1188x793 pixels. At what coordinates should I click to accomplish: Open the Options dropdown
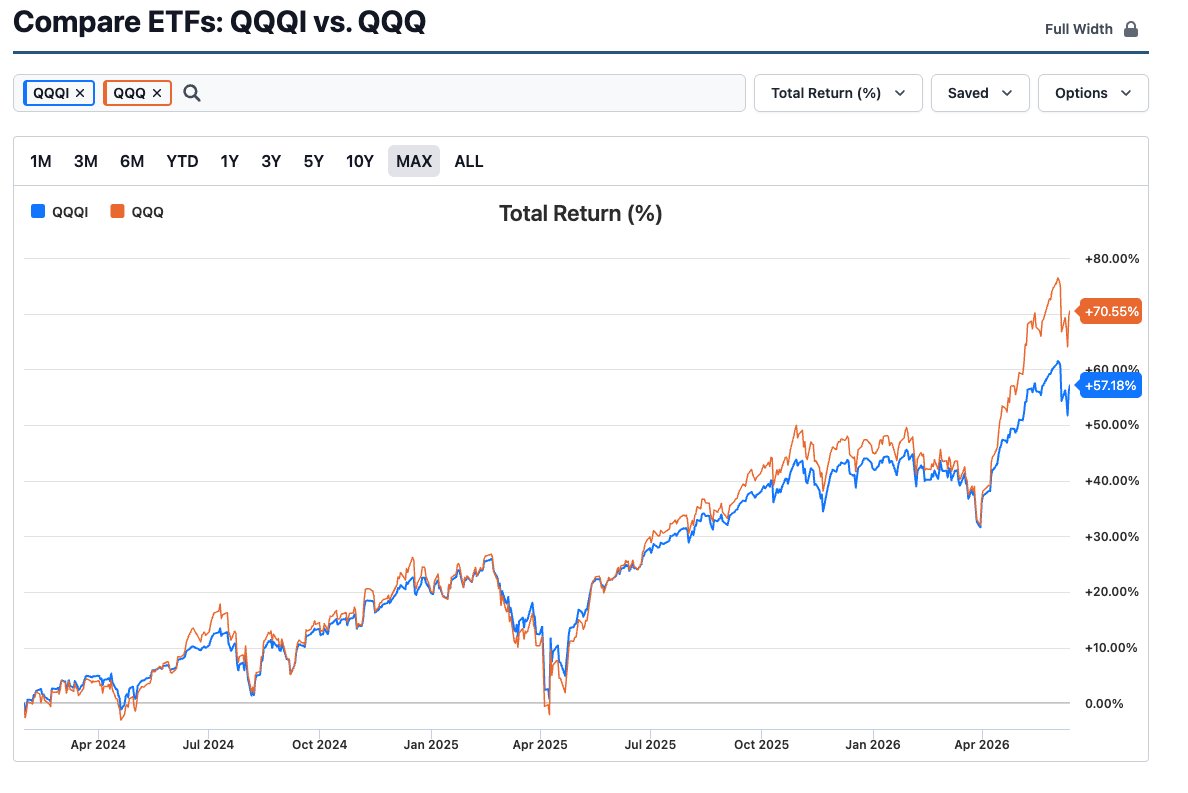point(1093,93)
